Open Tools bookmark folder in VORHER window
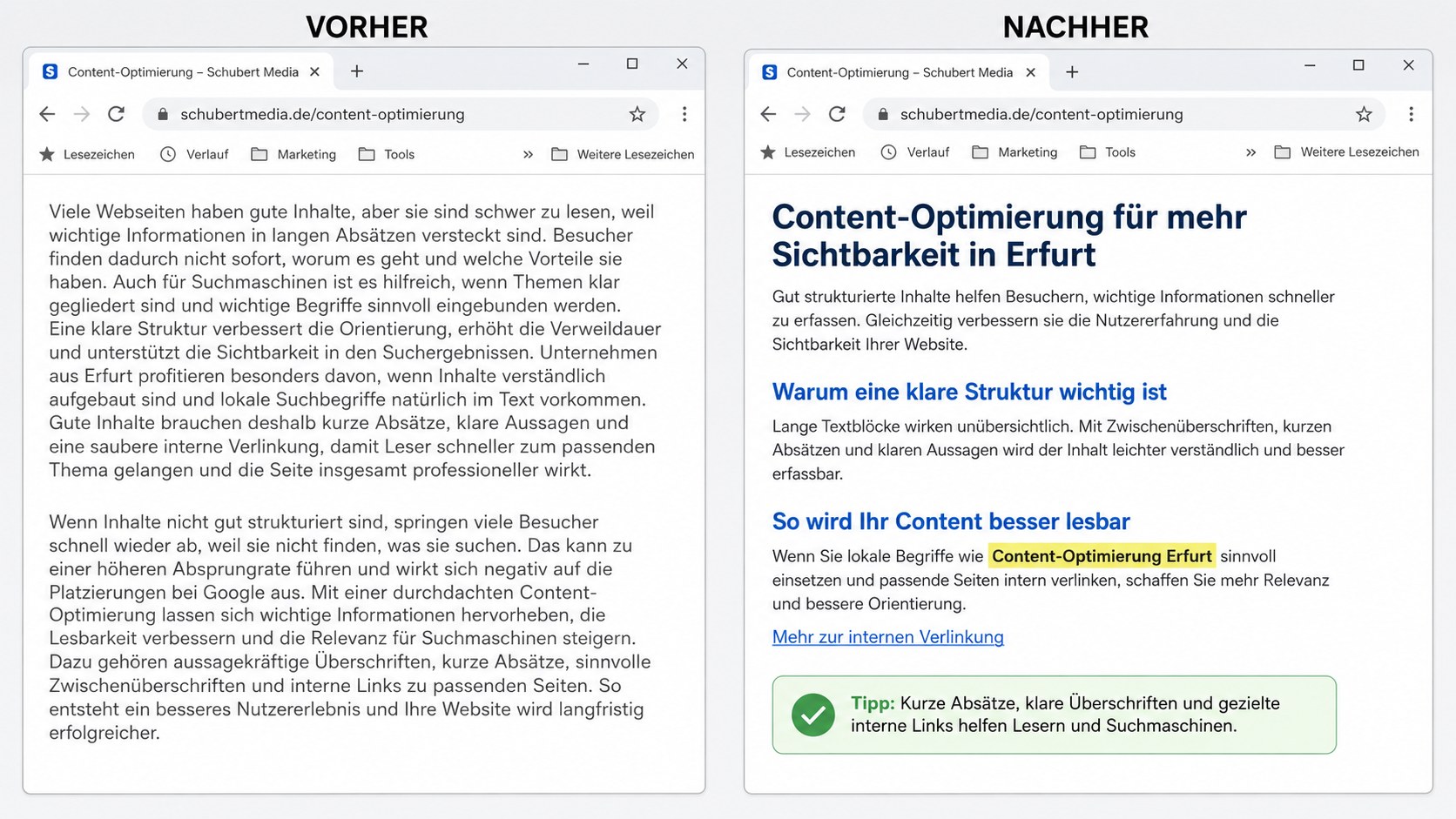Screen dimensions: 1456x819 387,154
